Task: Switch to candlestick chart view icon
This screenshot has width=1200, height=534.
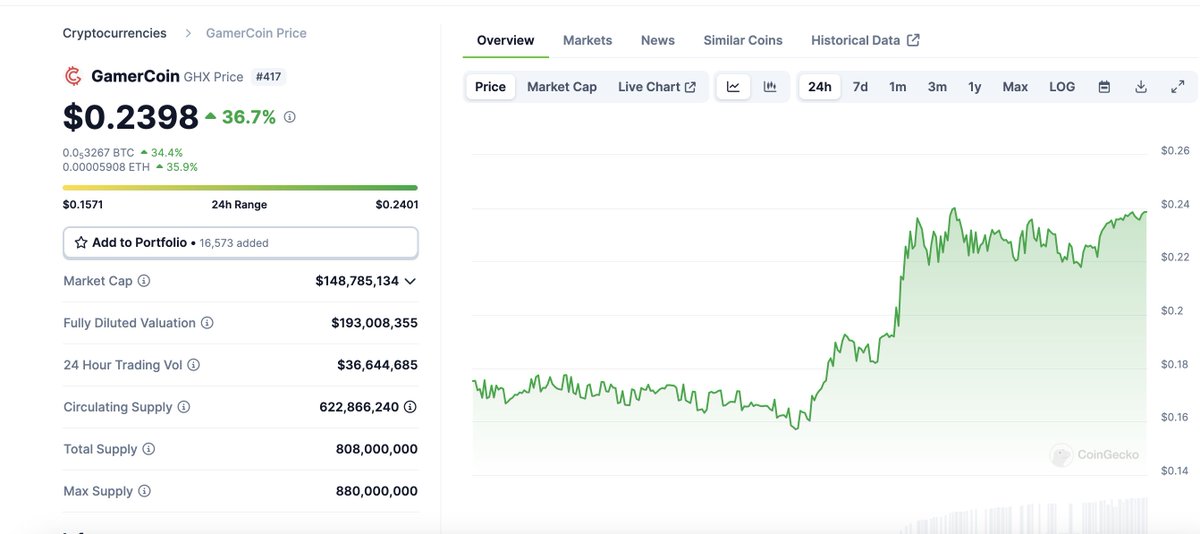Action: click(x=770, y=87)
